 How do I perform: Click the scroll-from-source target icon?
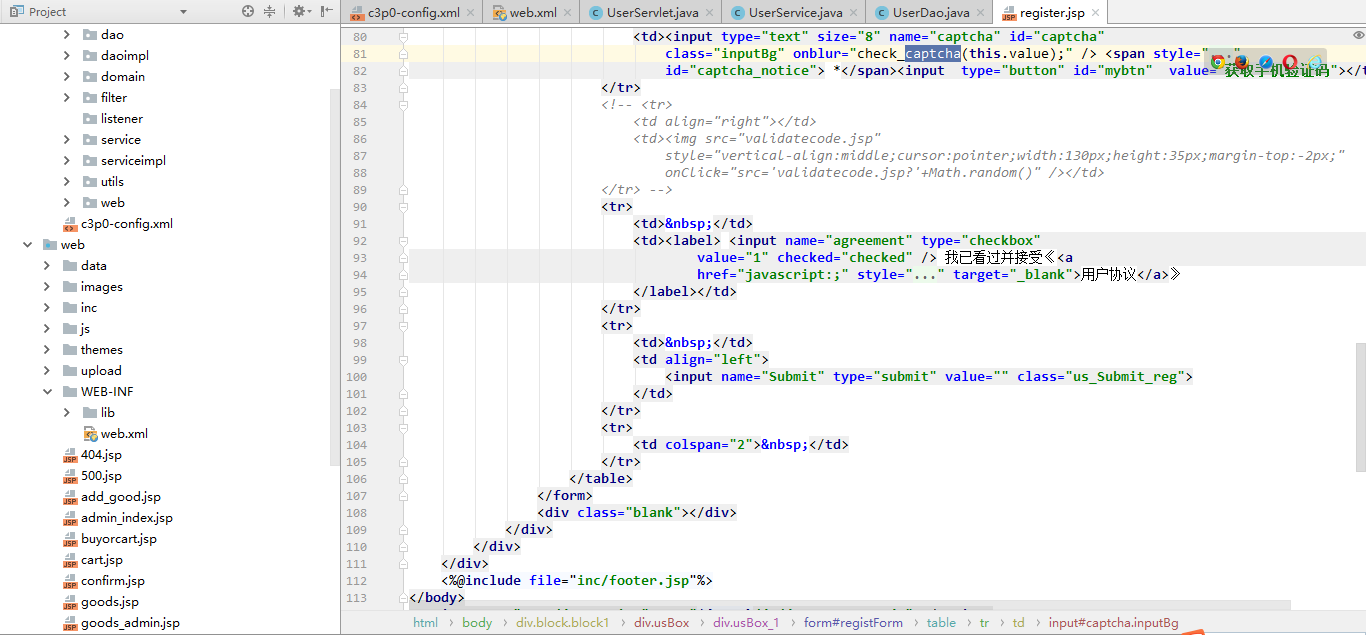(248, 11)
